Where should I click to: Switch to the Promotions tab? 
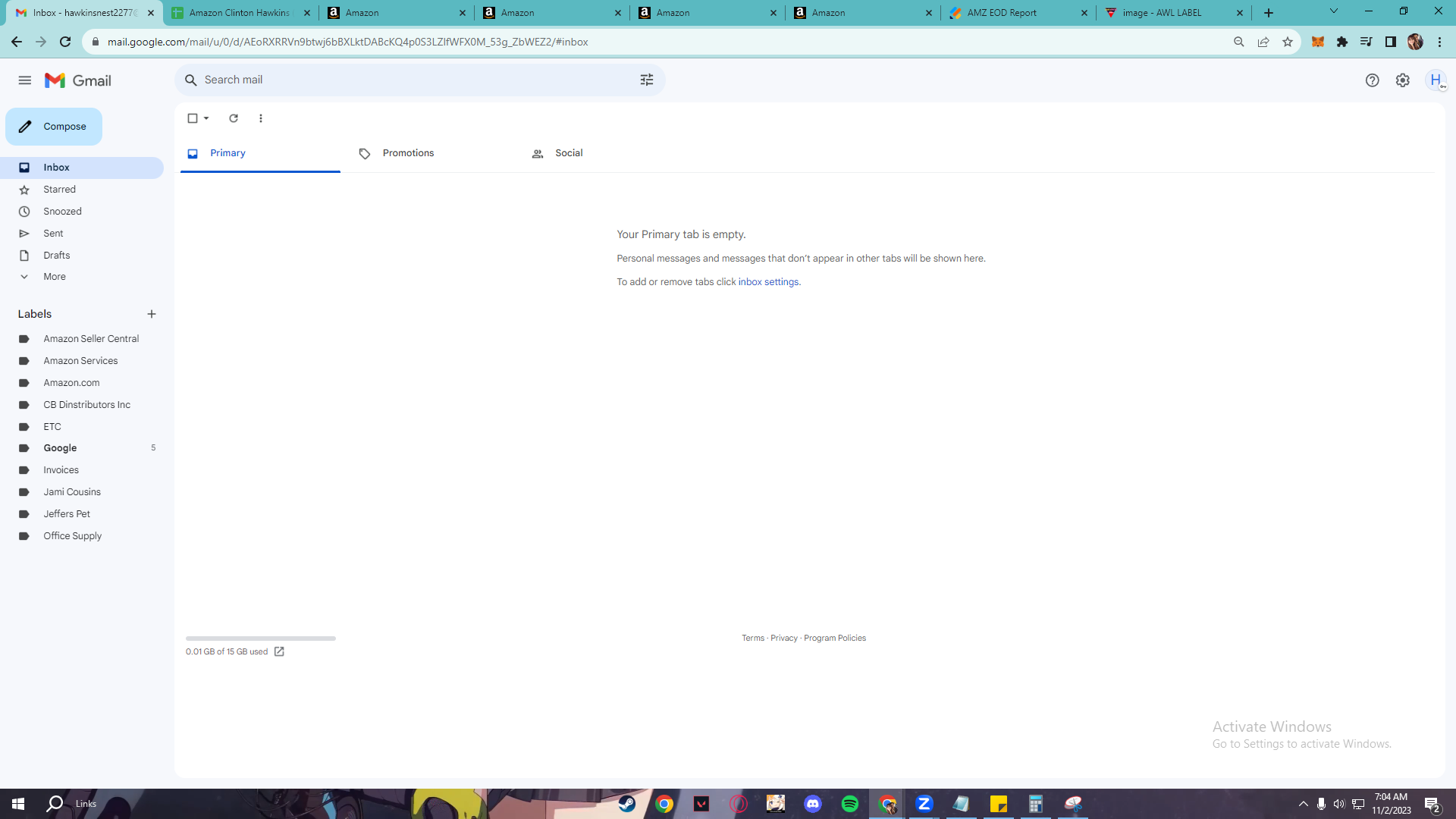pyautogui.click(x=433, y=153)
